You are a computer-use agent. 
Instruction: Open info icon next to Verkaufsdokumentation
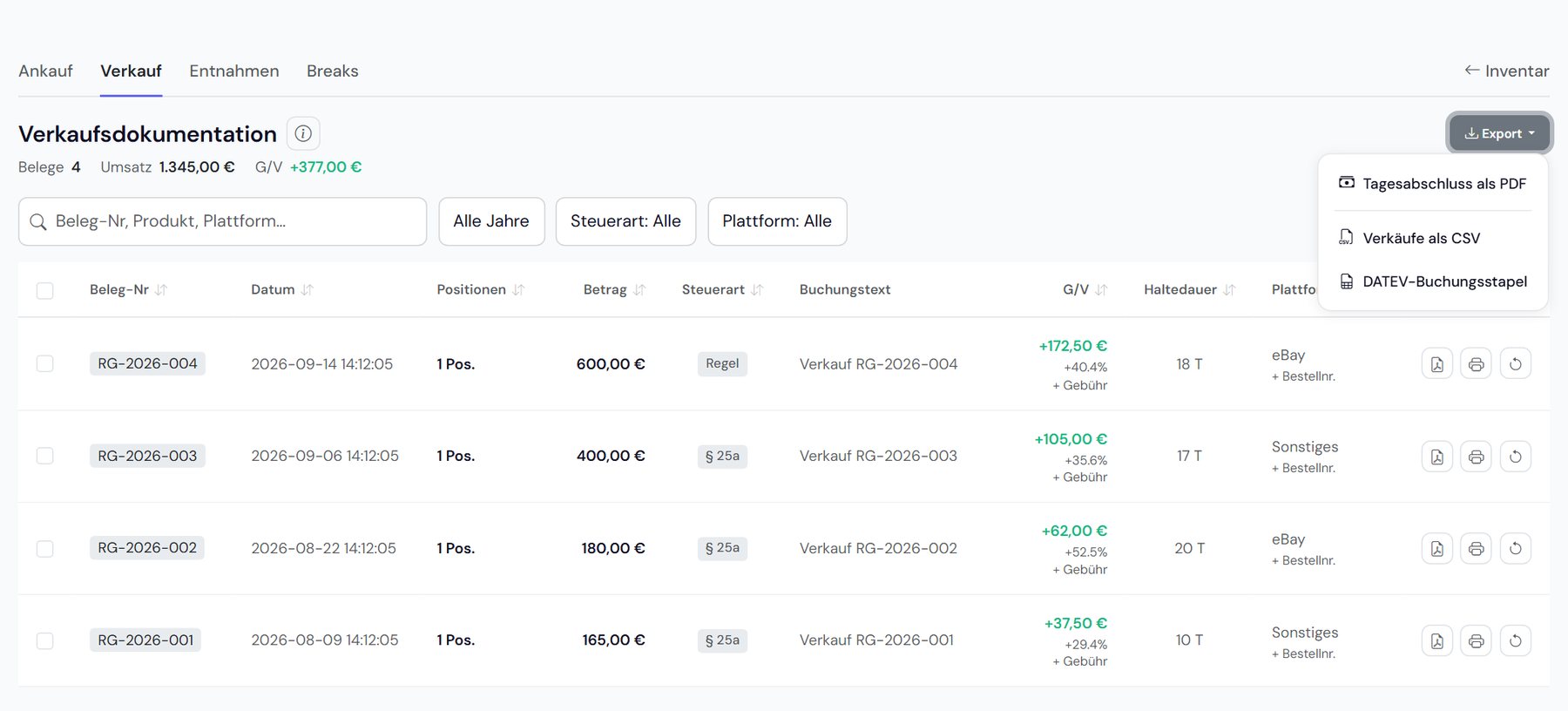303,133
